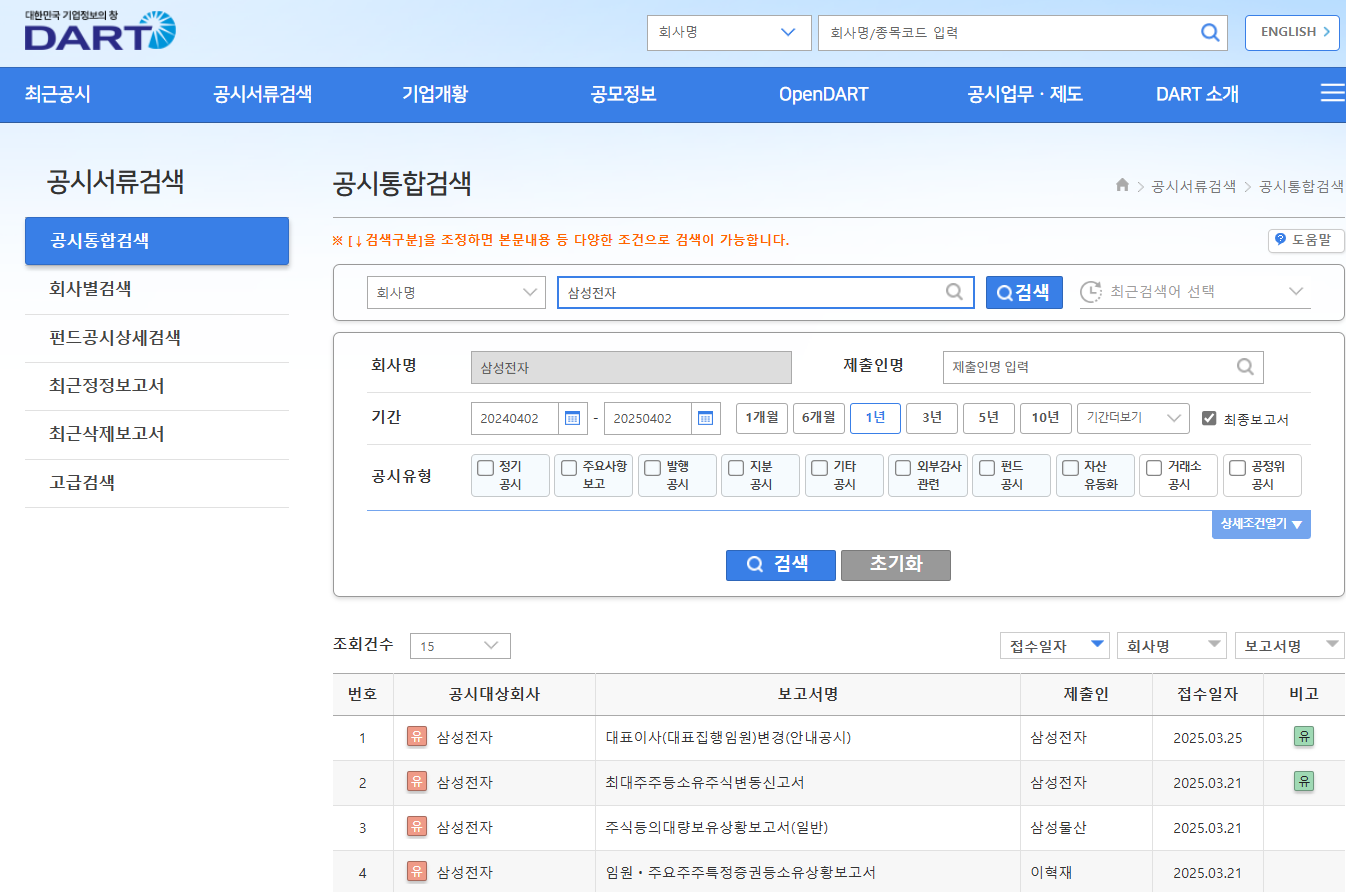The height and width of the screenshot is (892, 1346).
Task: Select 최근삭제보고서 in the sidebar
Action: point(157,434)
